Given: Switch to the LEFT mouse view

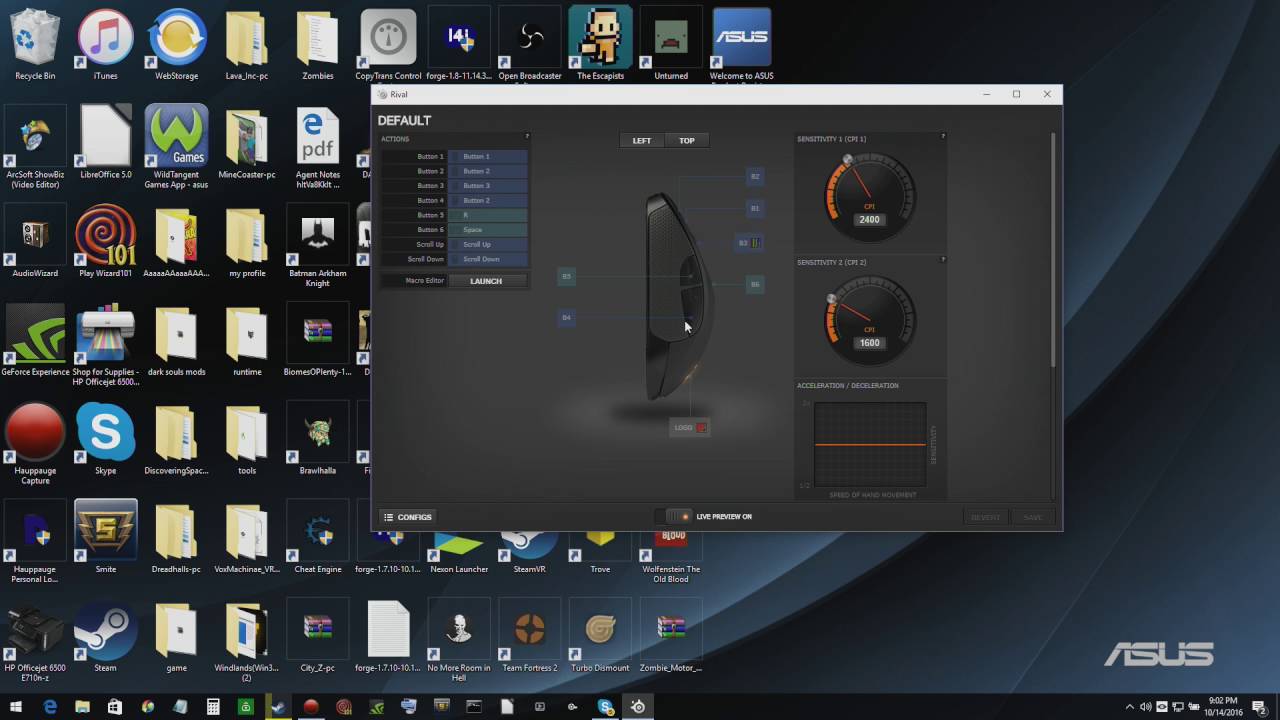Looking at the screenshot, I should 642,141.
